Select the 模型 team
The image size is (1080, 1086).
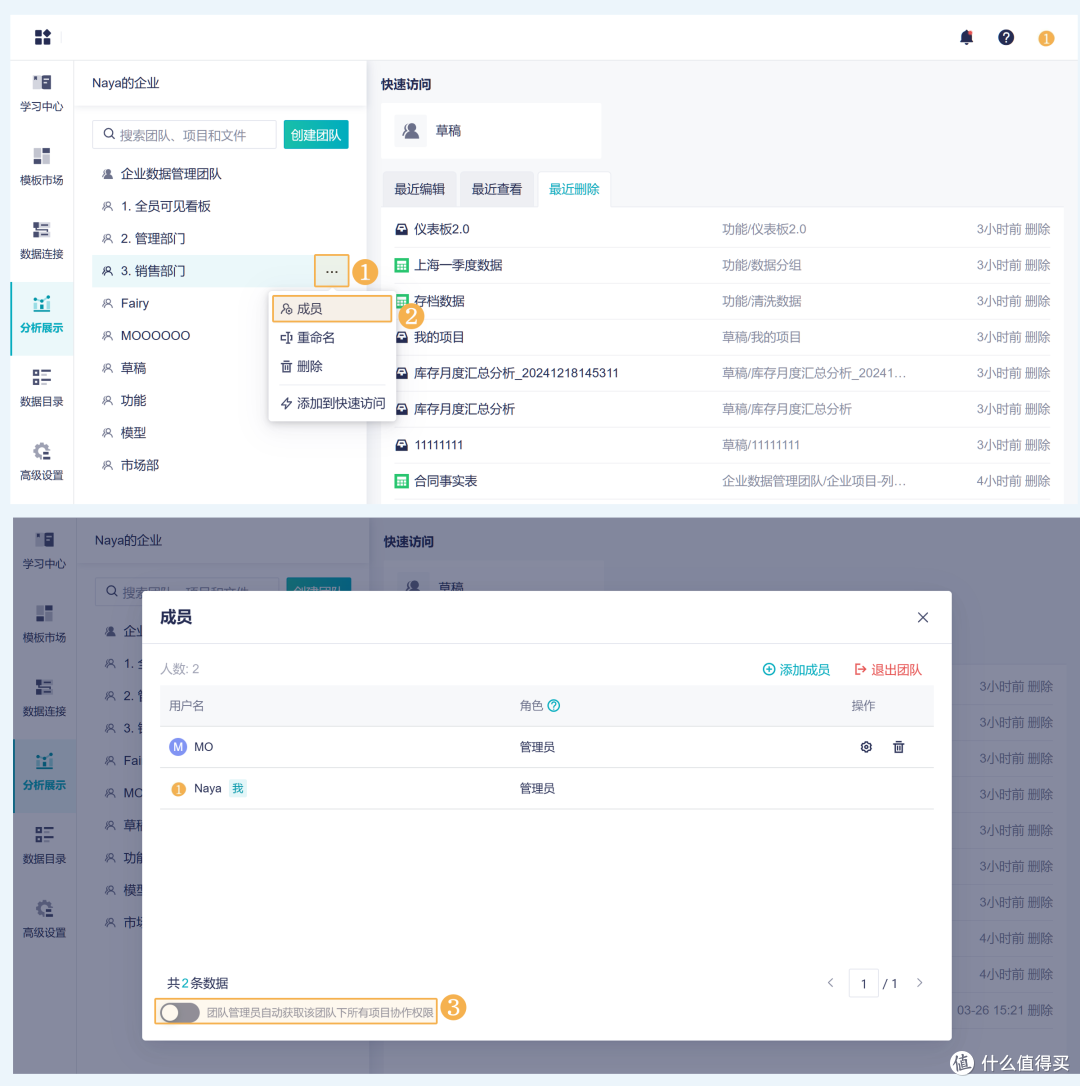(x=220, y=433)
